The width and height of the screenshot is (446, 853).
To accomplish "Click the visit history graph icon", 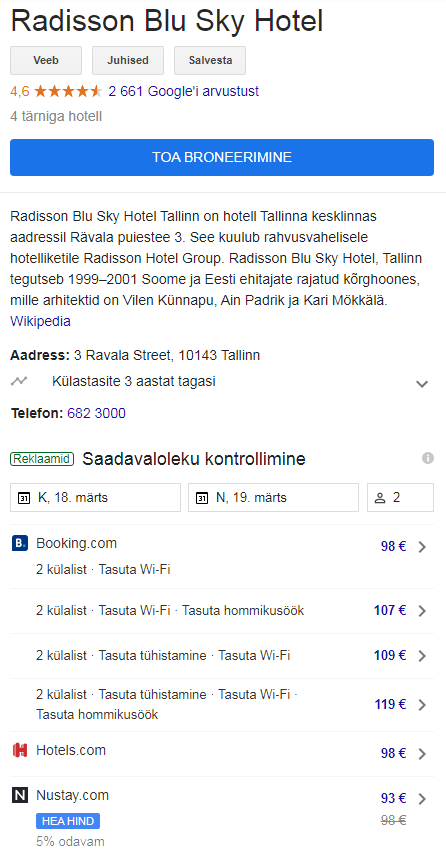I will [19, 381].
